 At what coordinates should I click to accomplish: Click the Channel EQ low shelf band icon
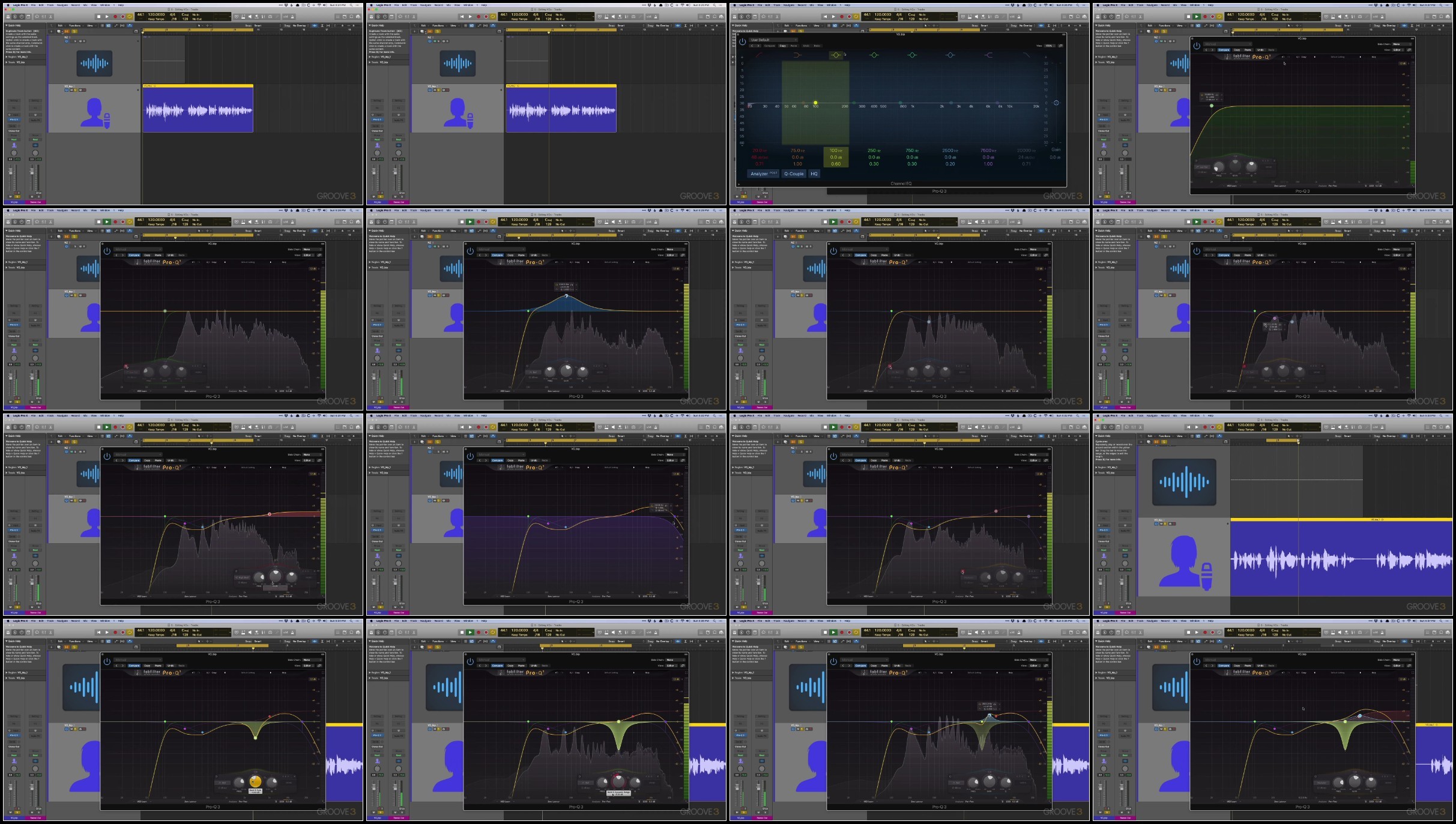[797, 55]
